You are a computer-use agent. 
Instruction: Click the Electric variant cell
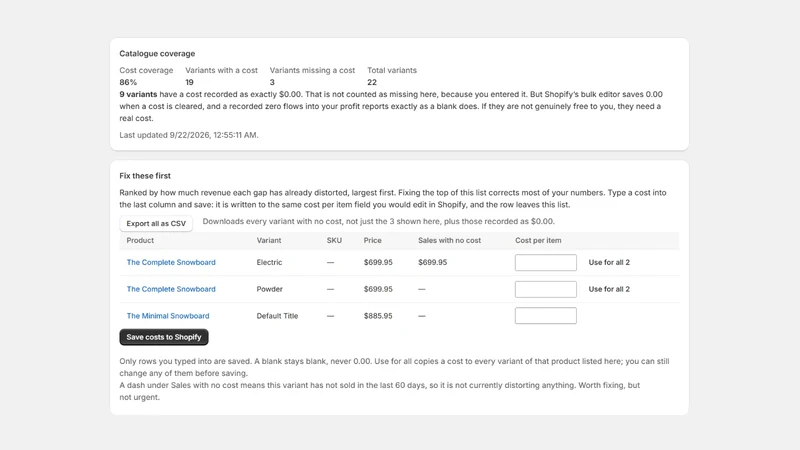(x=269, y=262)
